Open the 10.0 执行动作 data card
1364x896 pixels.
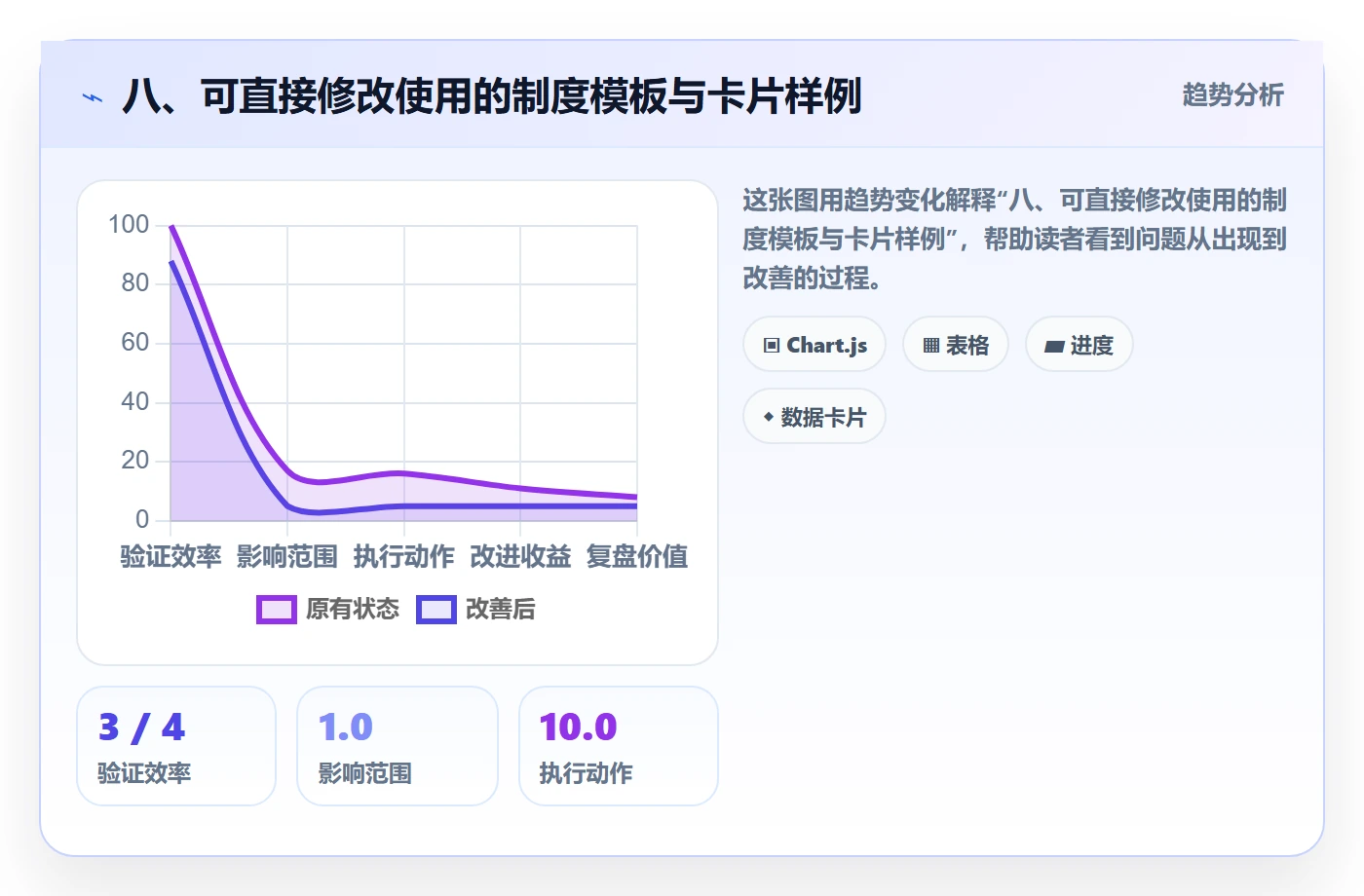[619, 746]
